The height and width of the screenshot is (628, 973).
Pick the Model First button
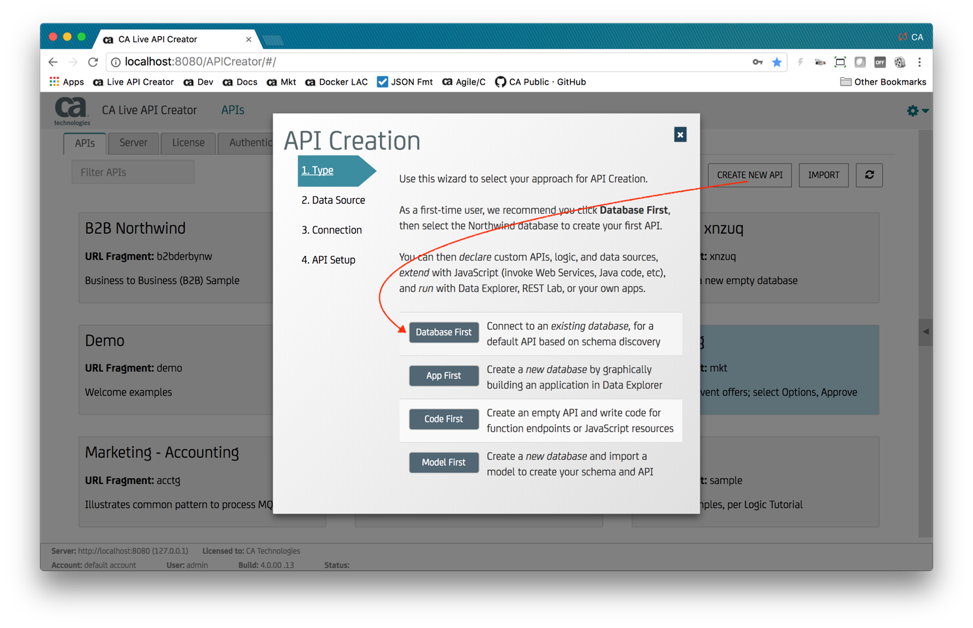[444, 463]
